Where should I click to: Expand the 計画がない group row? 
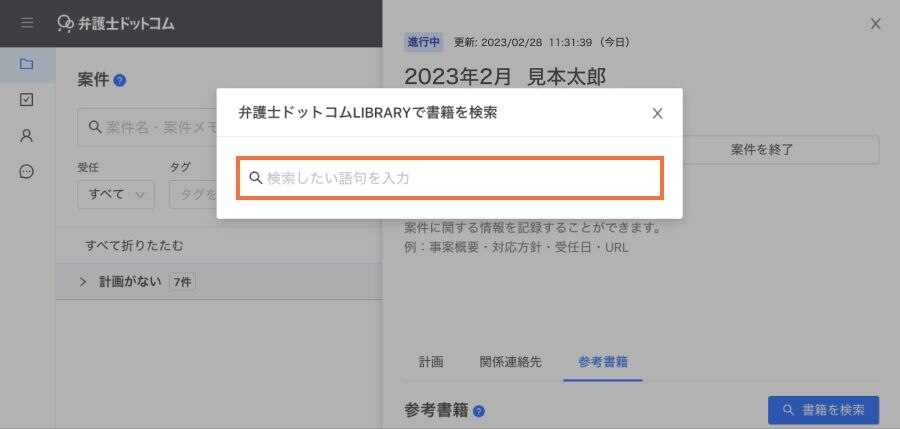219,282
